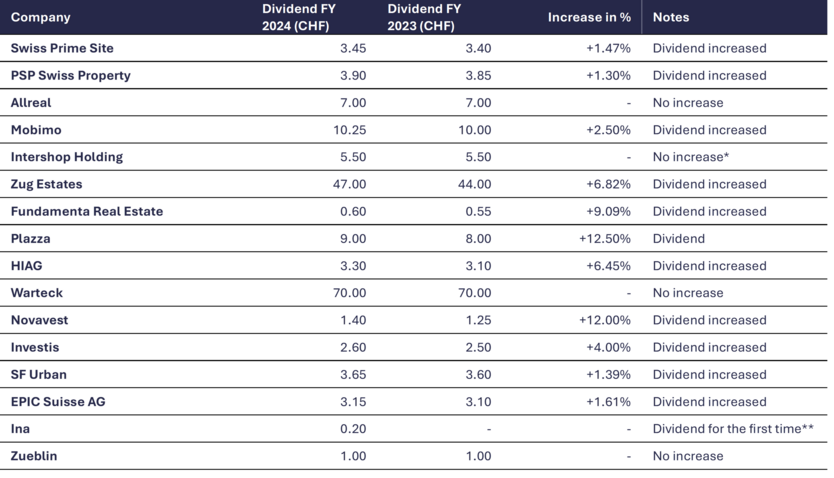Click the +1.30% increase value
834x478 pixels.
click(608, 76)
